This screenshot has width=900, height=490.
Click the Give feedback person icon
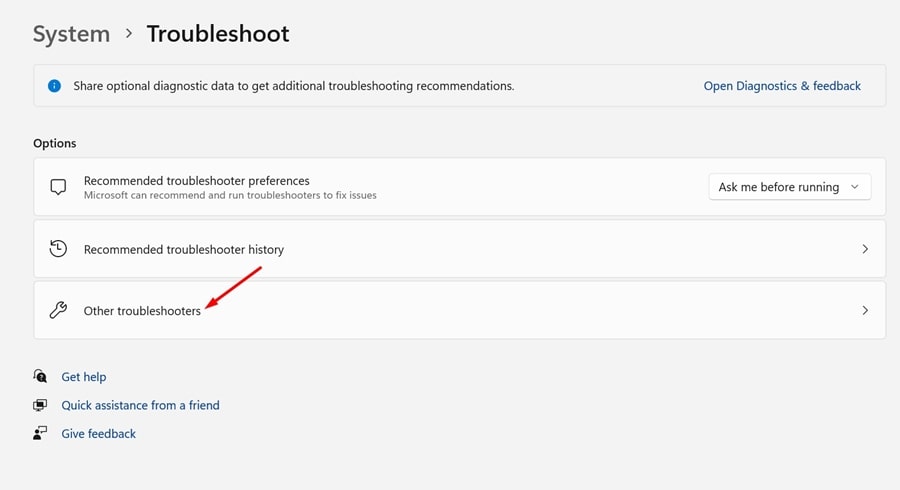pos(40,433)
